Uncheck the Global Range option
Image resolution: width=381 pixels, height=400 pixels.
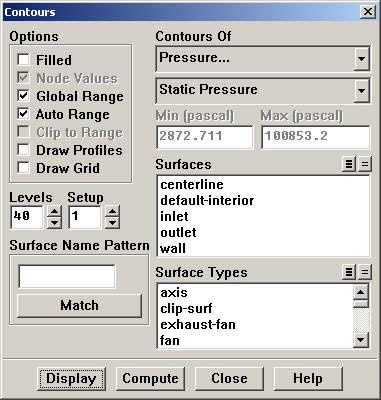click(23, 96)
